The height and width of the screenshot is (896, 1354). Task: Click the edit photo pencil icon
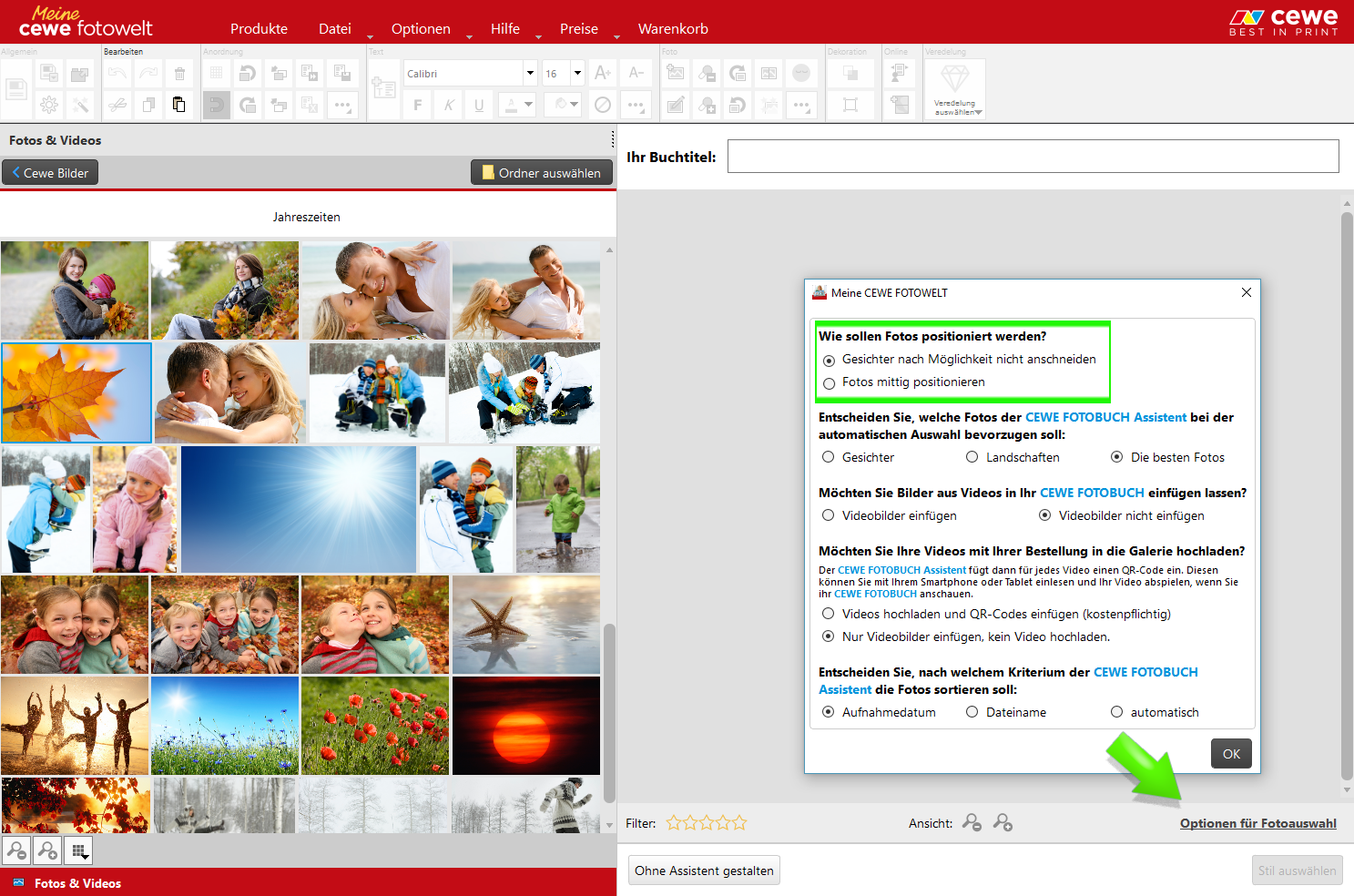676,105
